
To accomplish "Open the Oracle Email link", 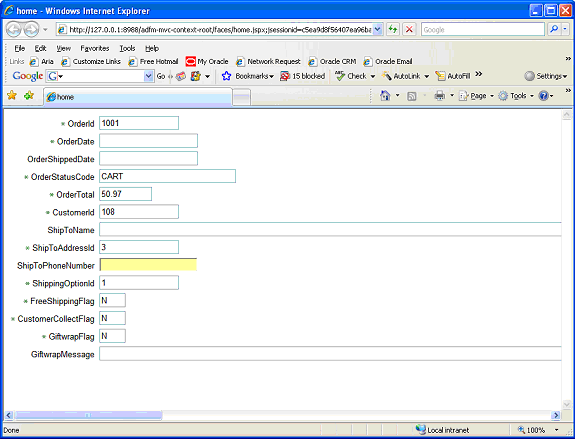I will pyautogui.click(x=388, y=62).
